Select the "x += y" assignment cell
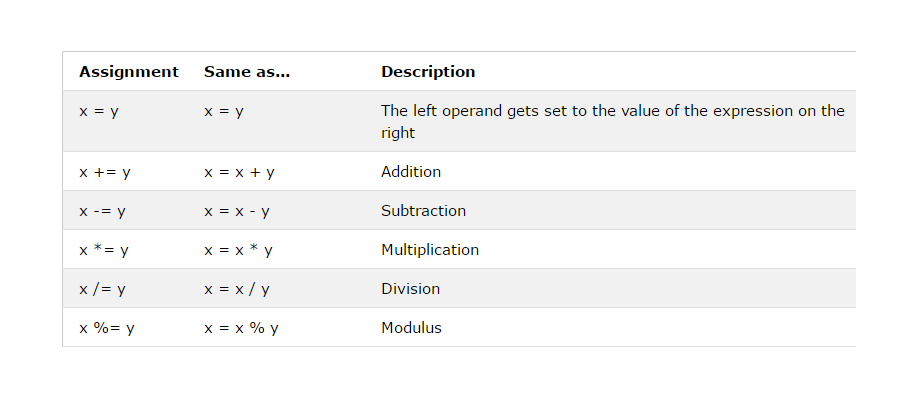Image resolution: width=923 pixels, height=402 pixels. (x=105, y=172)
